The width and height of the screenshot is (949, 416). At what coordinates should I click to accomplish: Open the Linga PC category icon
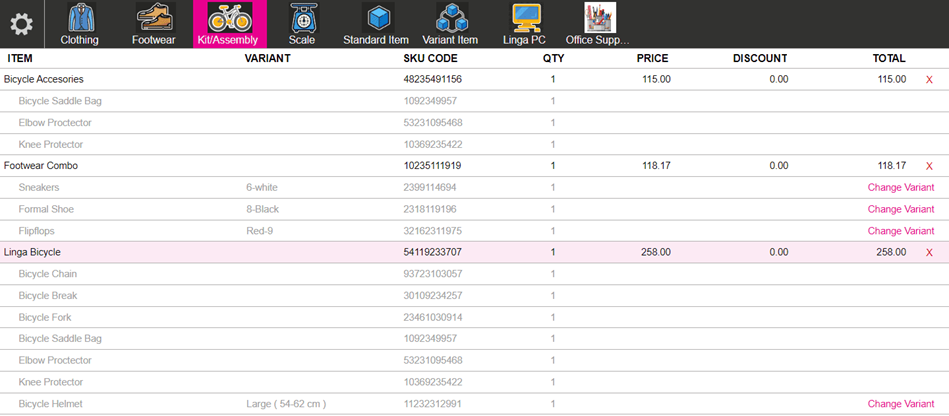(x=527, y=18)
